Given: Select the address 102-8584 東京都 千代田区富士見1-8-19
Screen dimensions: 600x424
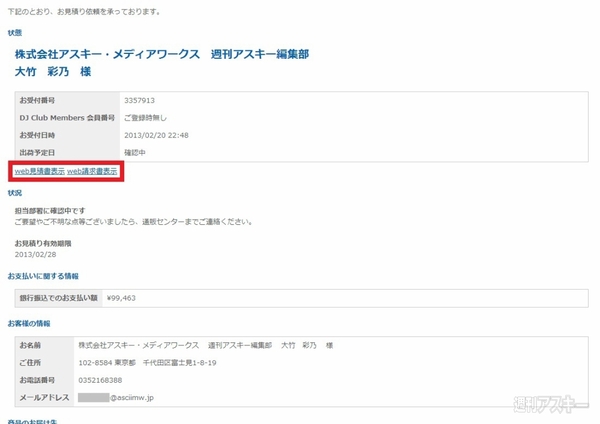Looking at the screenshot, I should 147,363.
